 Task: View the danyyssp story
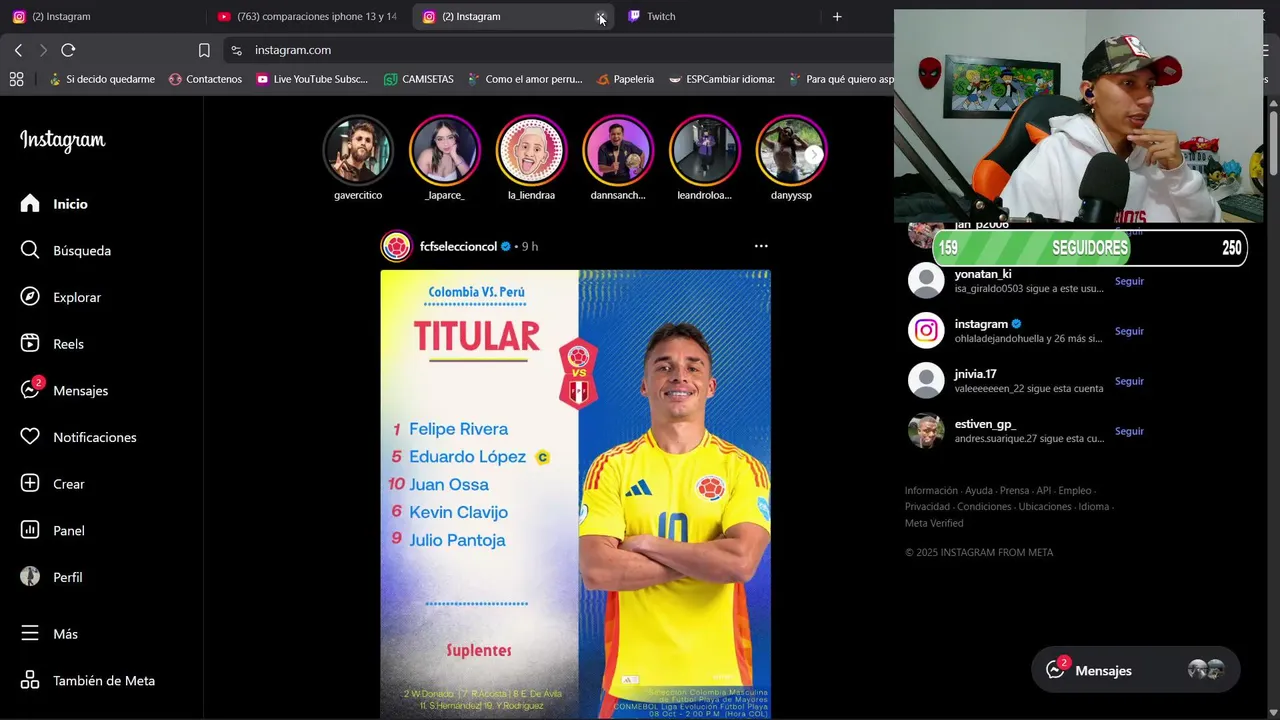pos(791,151)
